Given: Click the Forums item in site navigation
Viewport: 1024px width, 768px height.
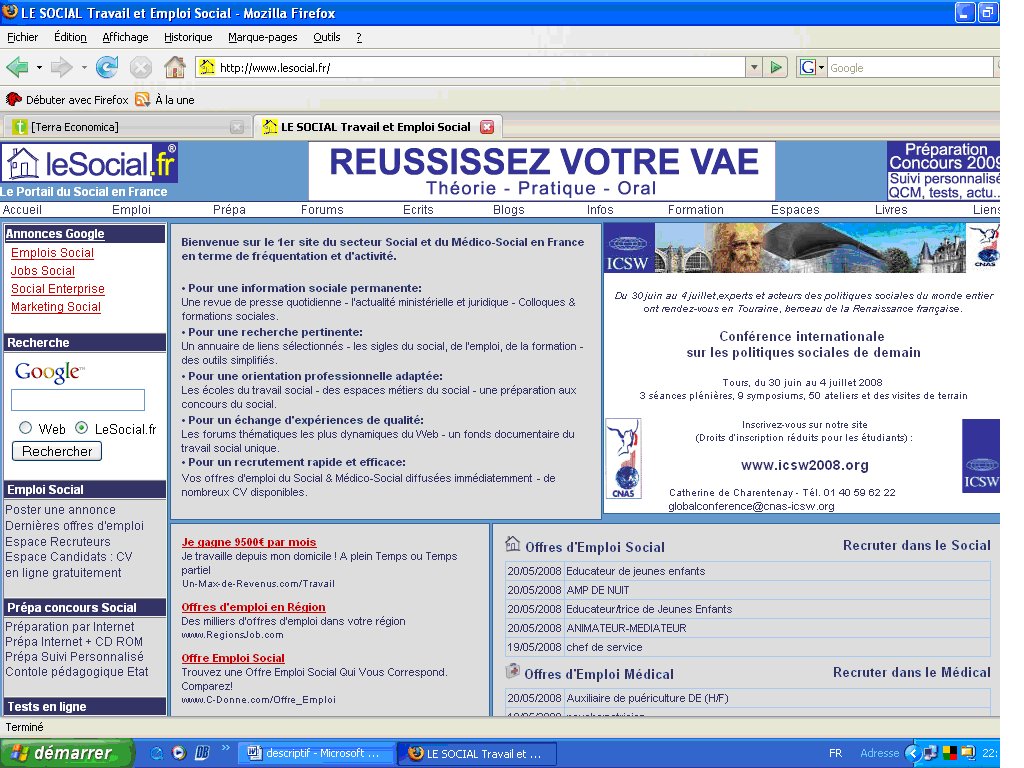Looking at the screenshot, I should 322,210.
